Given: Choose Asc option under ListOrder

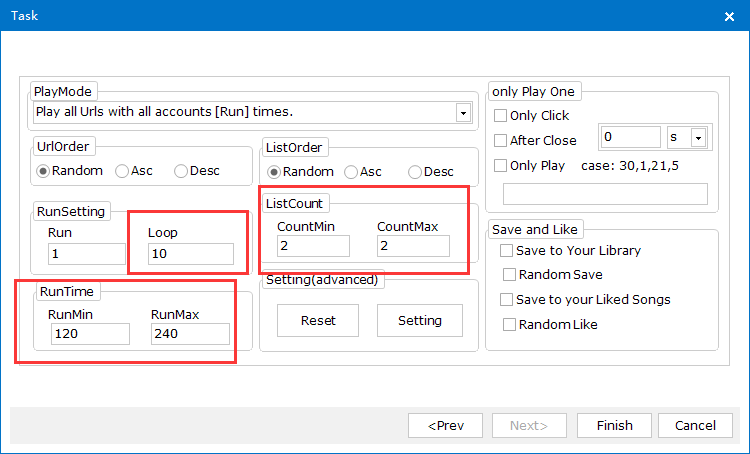Looking at the screenshot, I should coord(352,171).
